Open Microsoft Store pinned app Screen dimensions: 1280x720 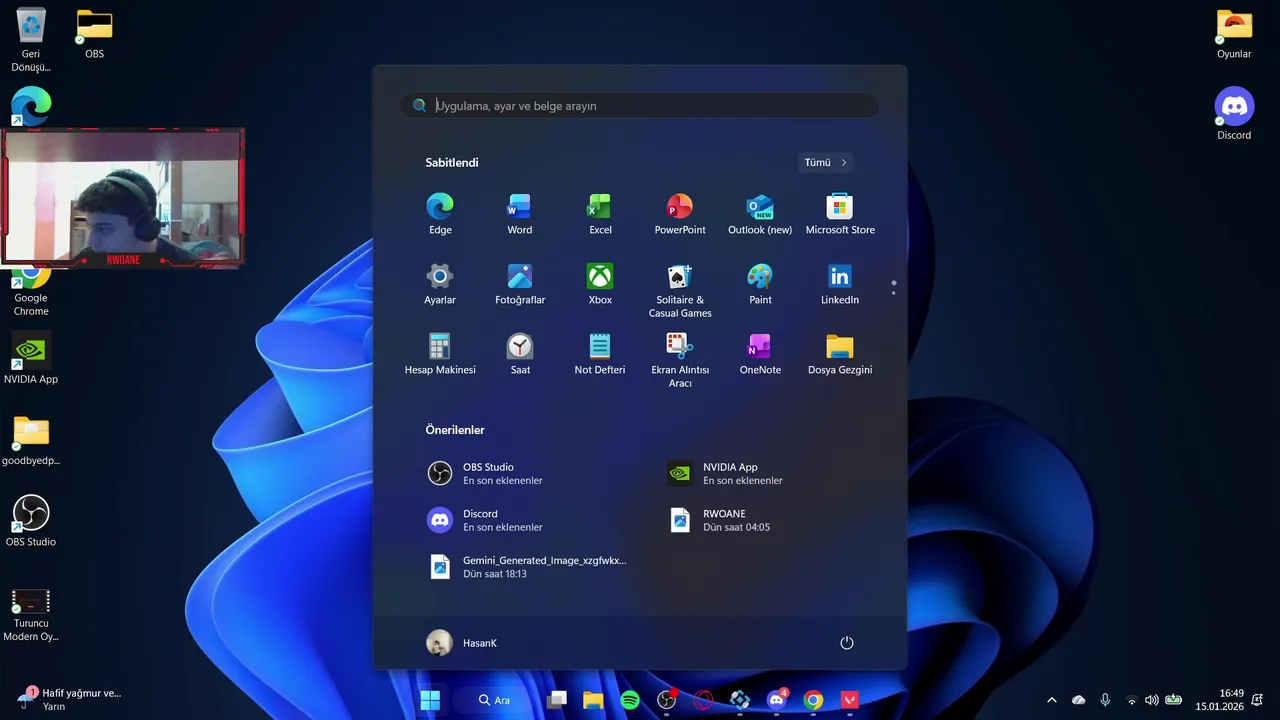click(840, 215)
